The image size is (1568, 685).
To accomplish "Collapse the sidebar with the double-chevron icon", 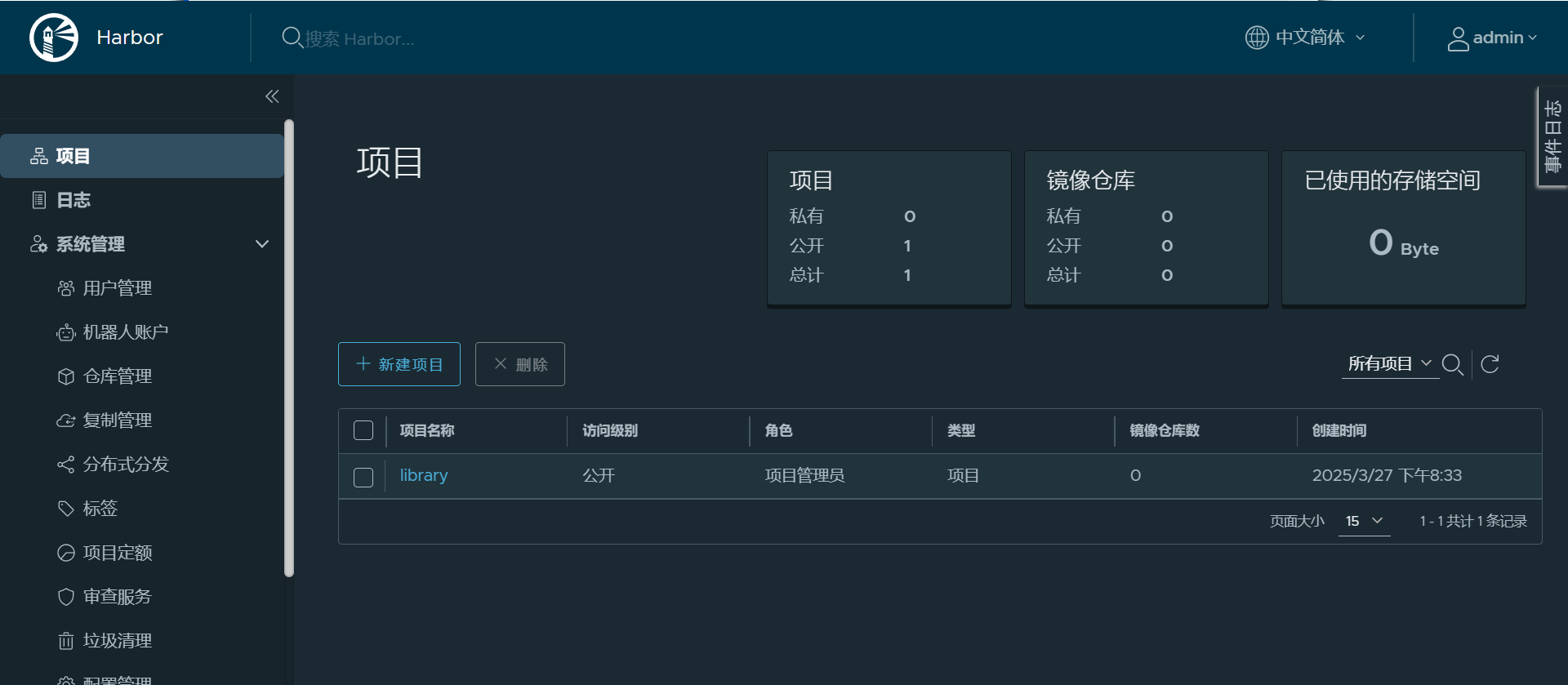I will pyautogui.click(x=272, y=96).
